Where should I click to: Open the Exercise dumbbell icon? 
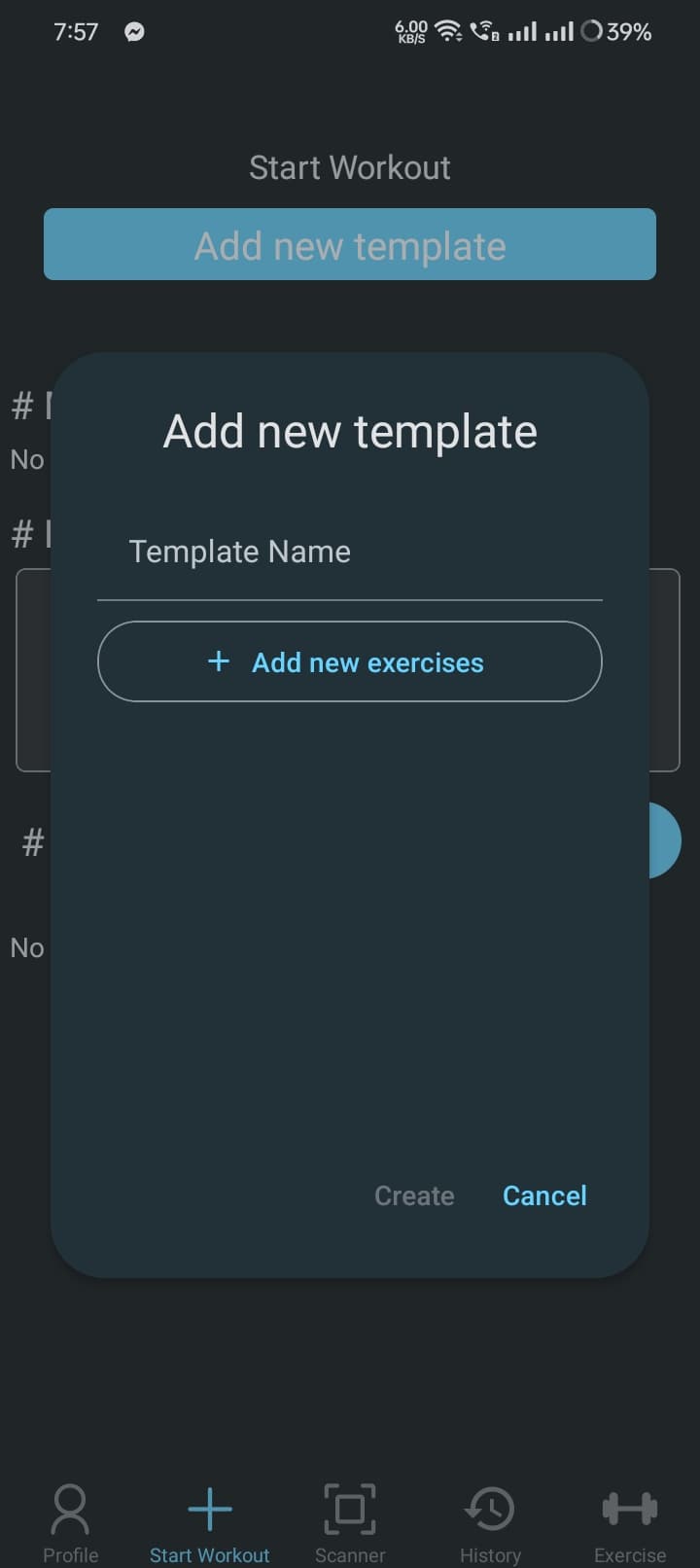[629, 1508]
